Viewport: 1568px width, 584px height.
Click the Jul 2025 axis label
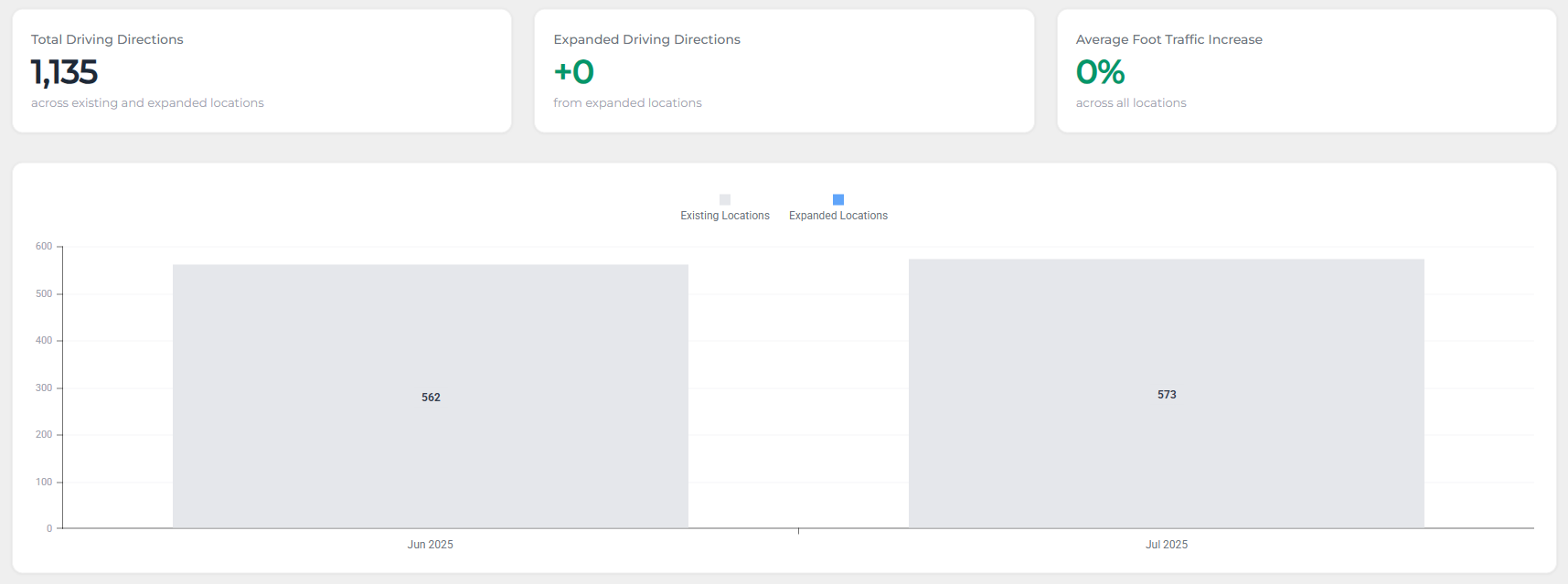click(x=1167, y=545)
